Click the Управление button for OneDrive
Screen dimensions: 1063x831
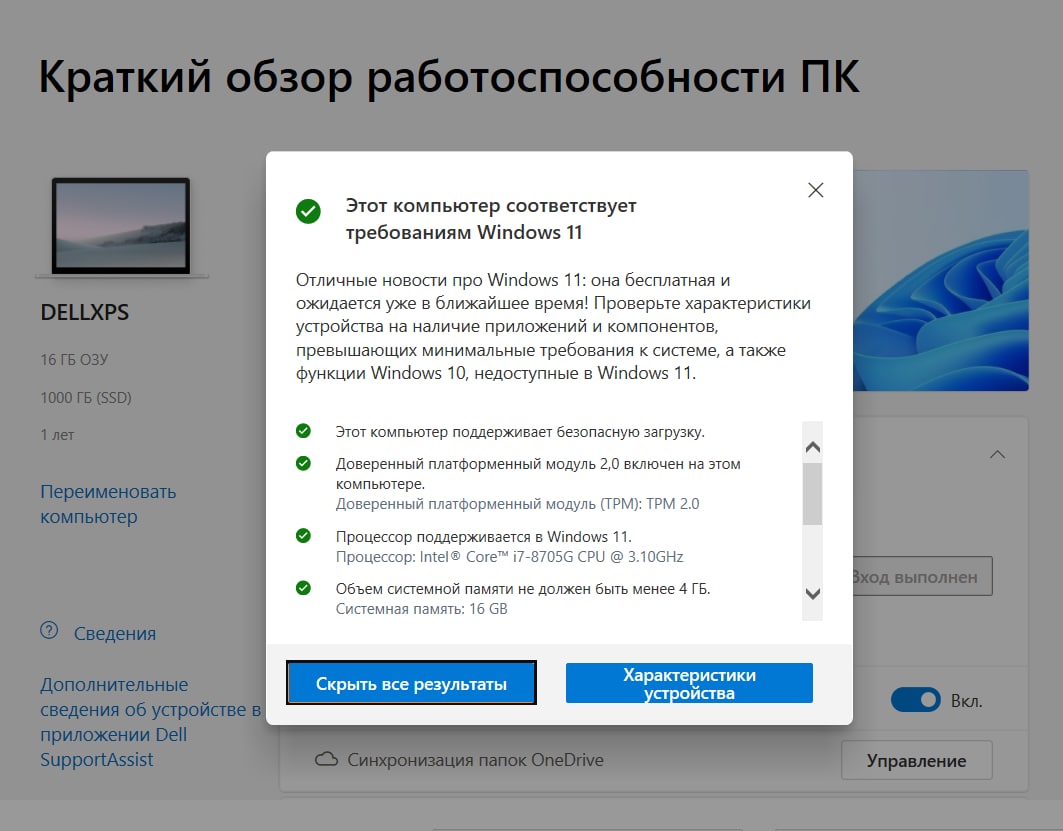click(917, 761)
